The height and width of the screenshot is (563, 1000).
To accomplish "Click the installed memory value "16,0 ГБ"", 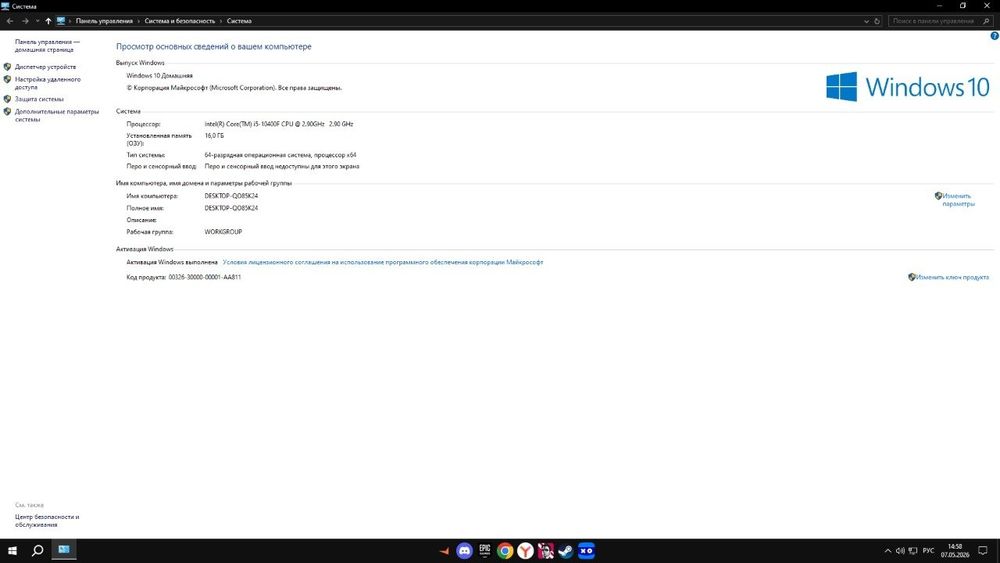I will click(214, 136).
